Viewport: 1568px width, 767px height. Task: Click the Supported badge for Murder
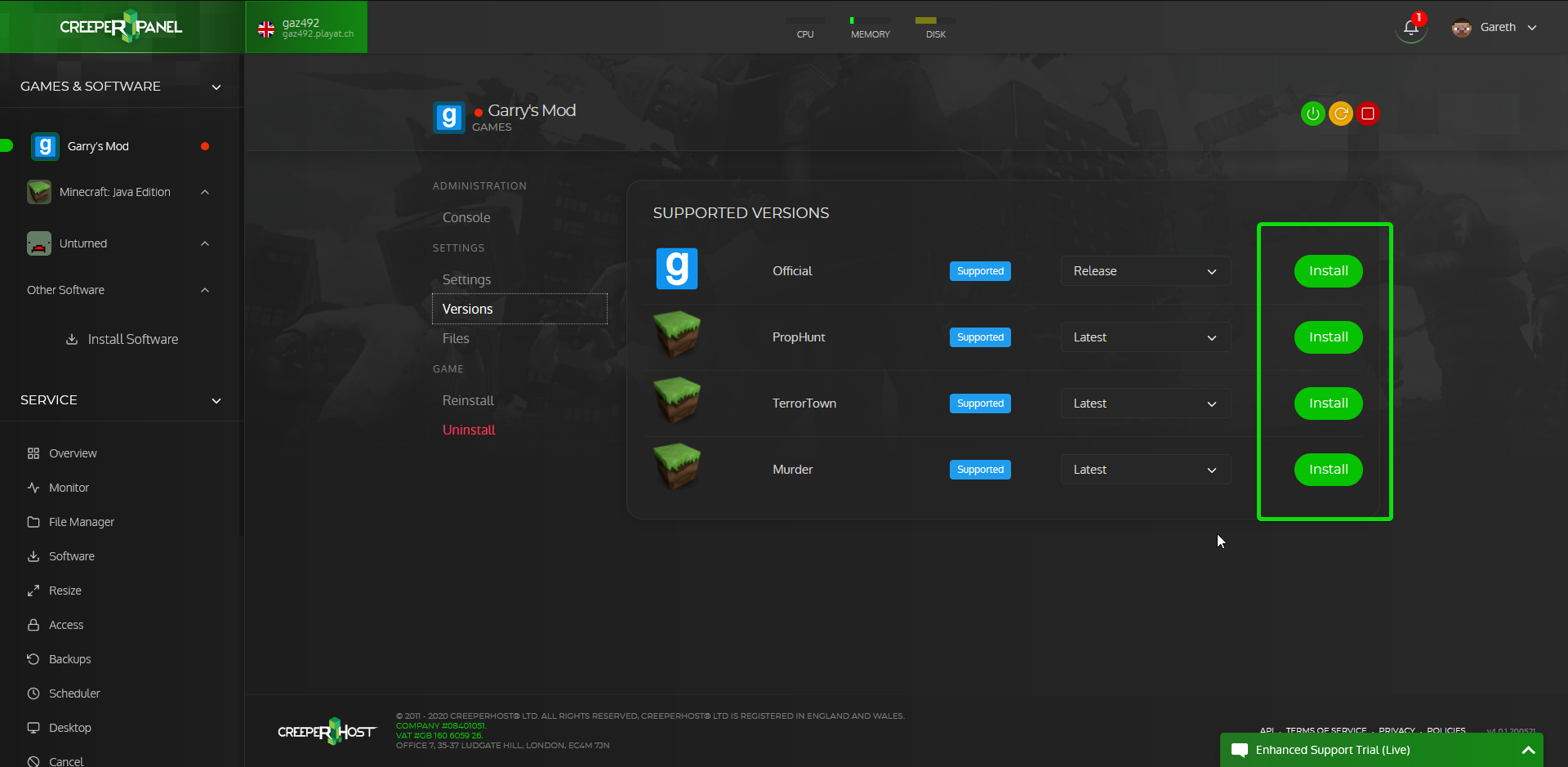(980, 470)
